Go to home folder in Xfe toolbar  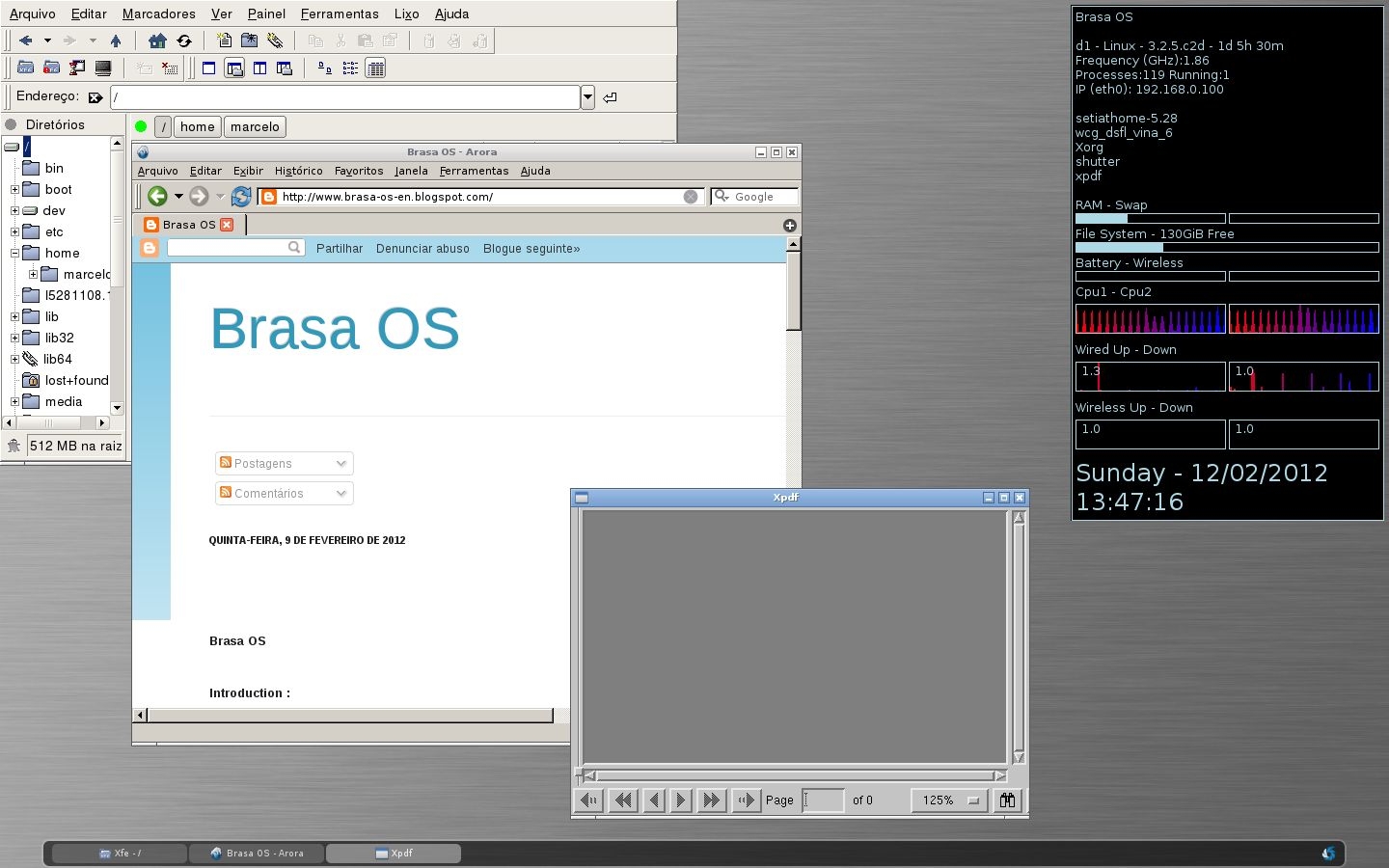pos(157,41)
